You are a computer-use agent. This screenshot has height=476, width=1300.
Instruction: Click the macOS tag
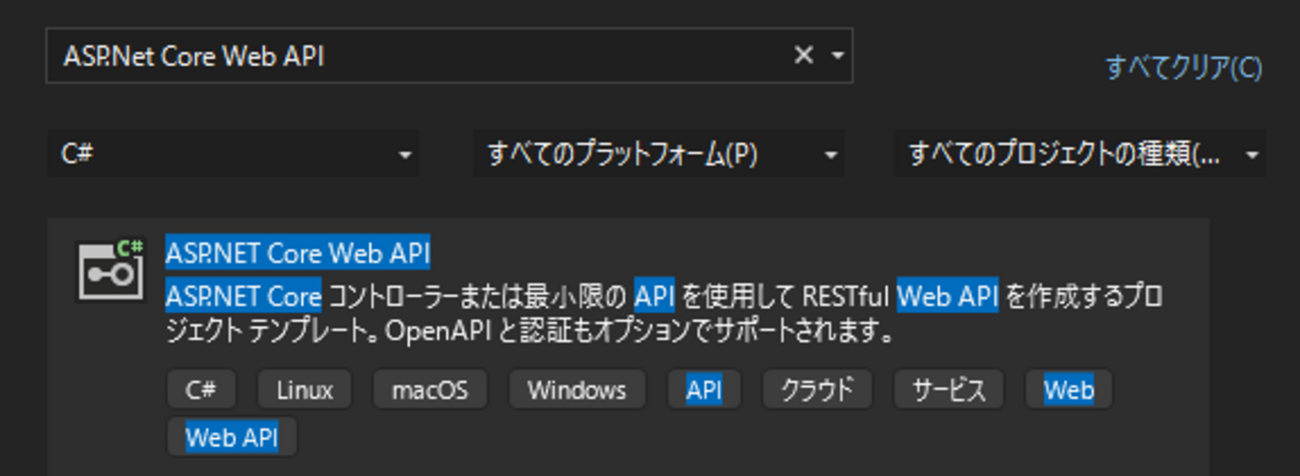click(x=429, y=389)
